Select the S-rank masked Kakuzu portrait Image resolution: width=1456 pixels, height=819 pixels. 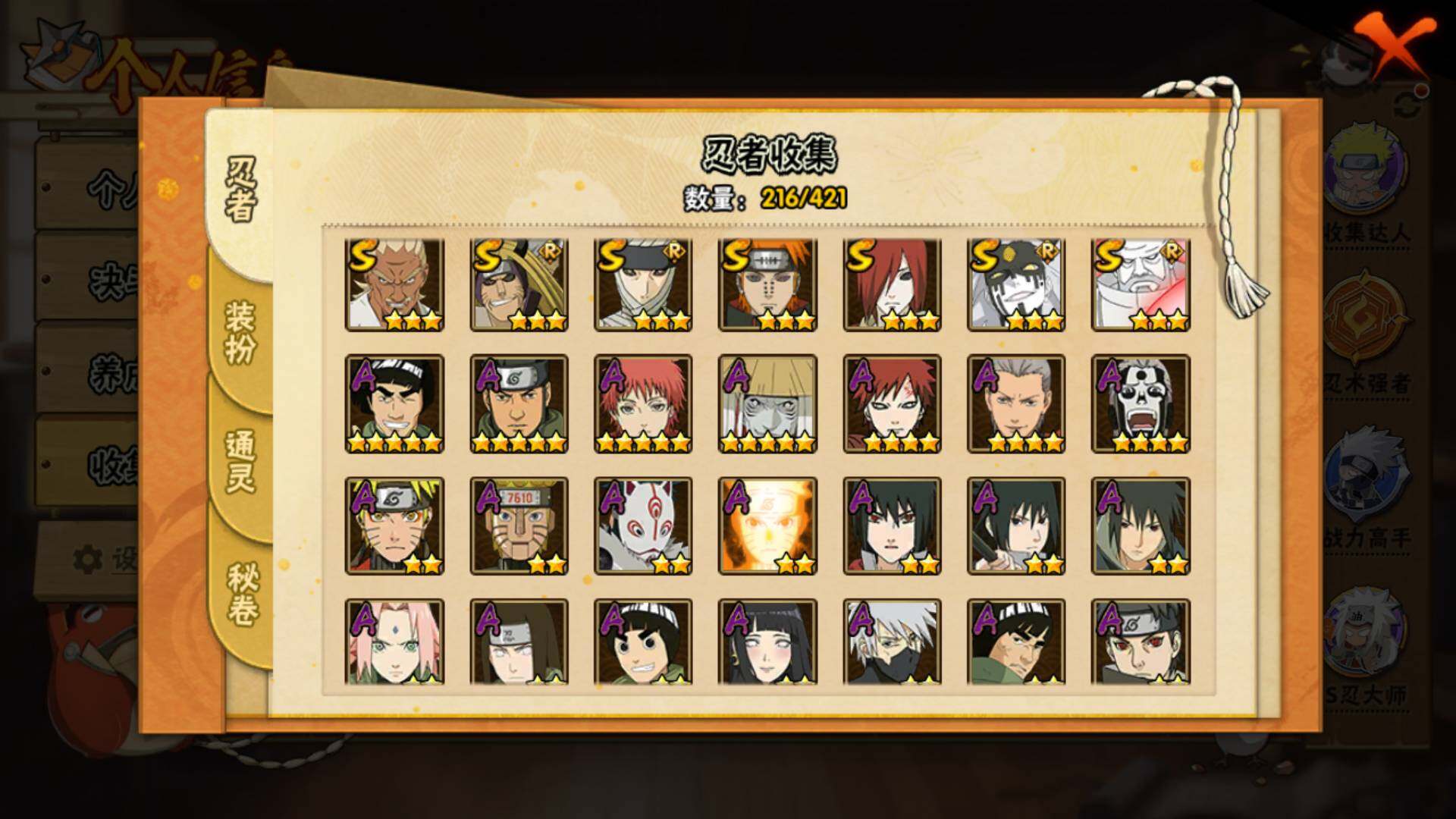(x=1016, y=284)
